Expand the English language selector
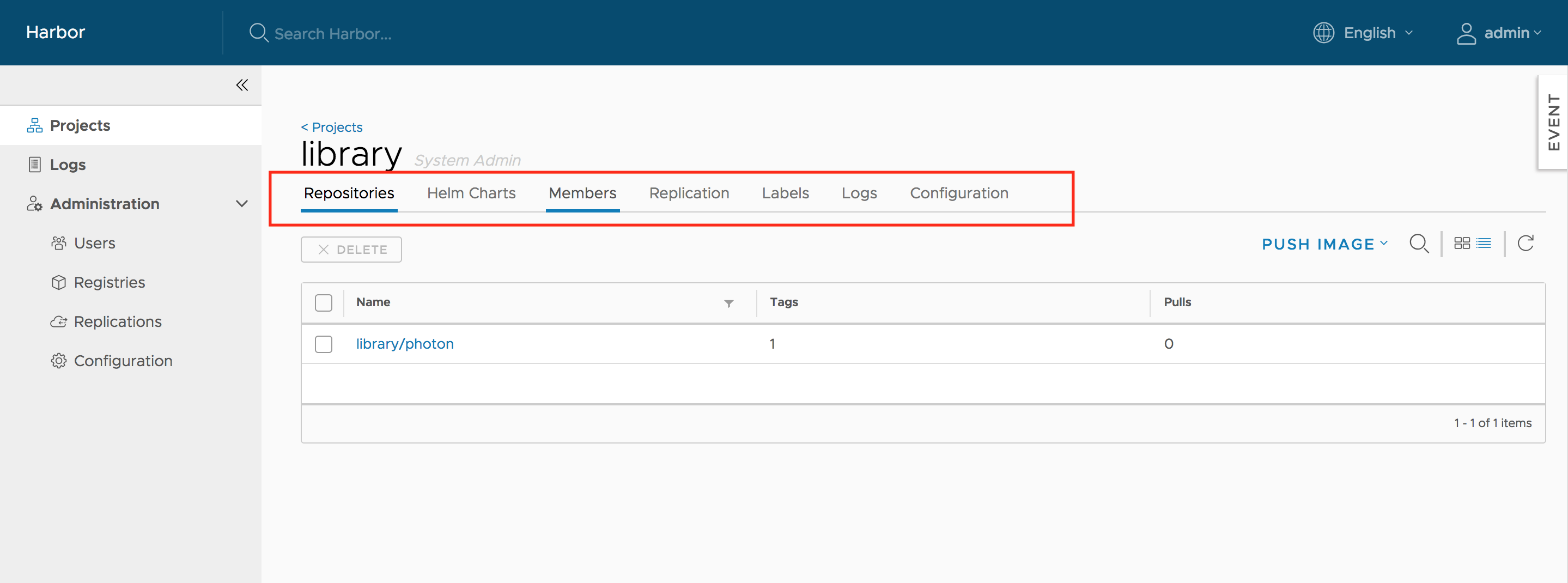Screen dimensions: 1568x583 point(1371,33)
